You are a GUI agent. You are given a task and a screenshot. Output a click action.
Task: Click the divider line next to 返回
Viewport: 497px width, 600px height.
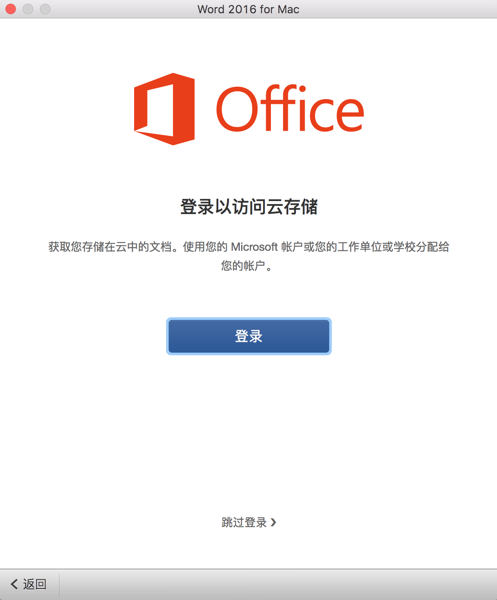tap(59, 585)
